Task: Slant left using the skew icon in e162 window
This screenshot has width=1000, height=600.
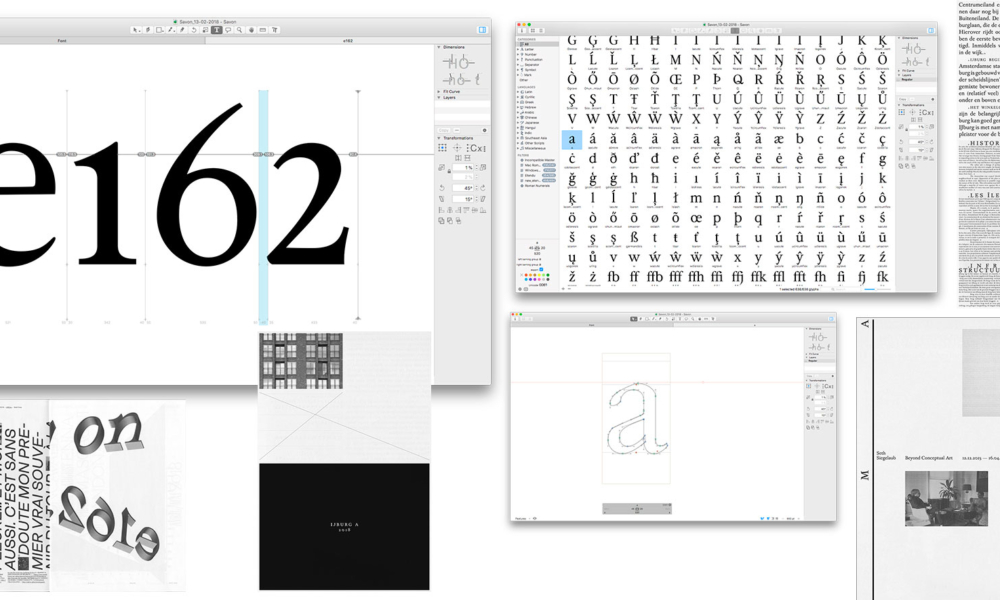Action: coord(442,199)
